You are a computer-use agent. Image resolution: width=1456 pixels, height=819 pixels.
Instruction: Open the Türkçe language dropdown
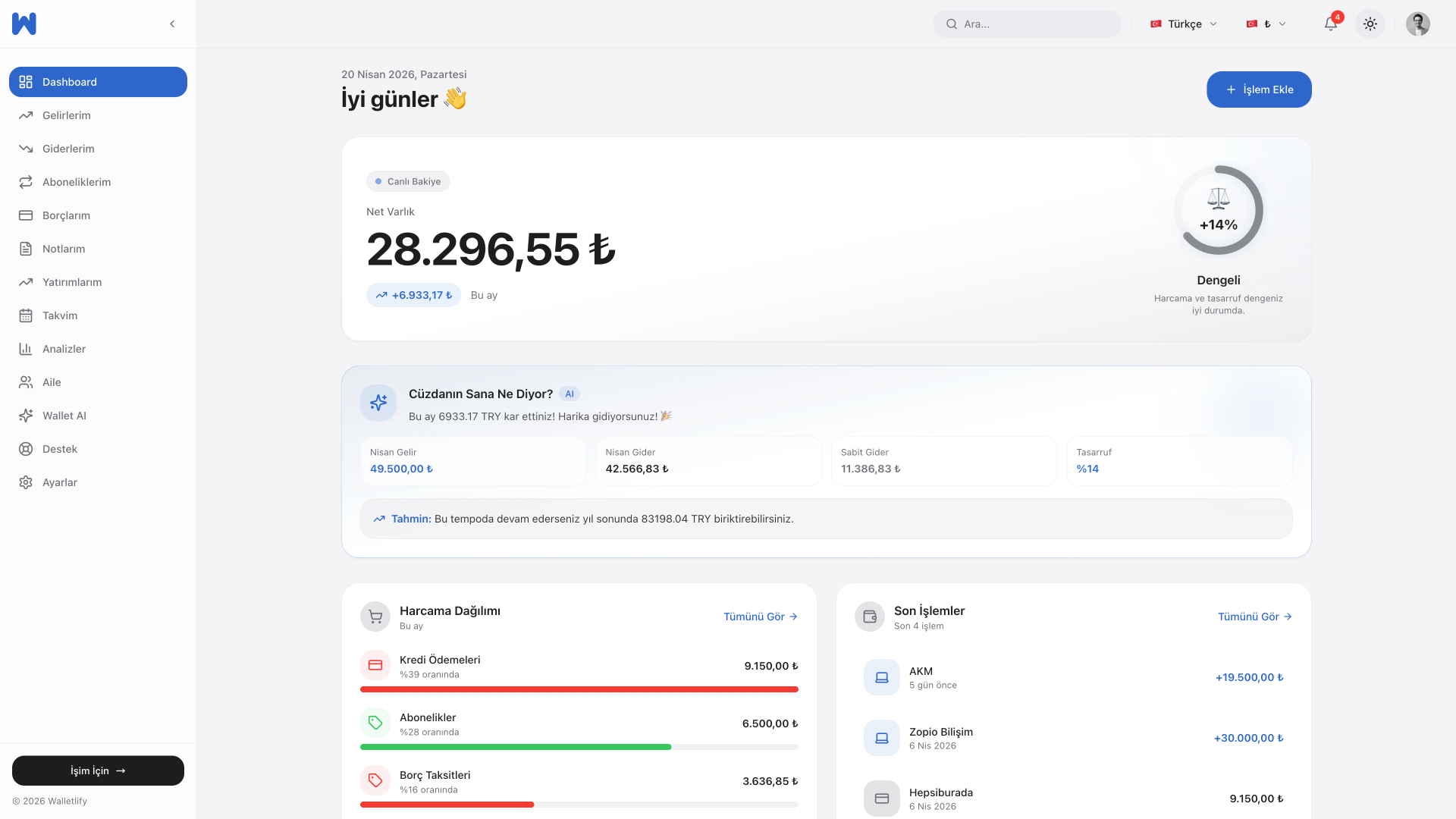(x=1184, y=24)
